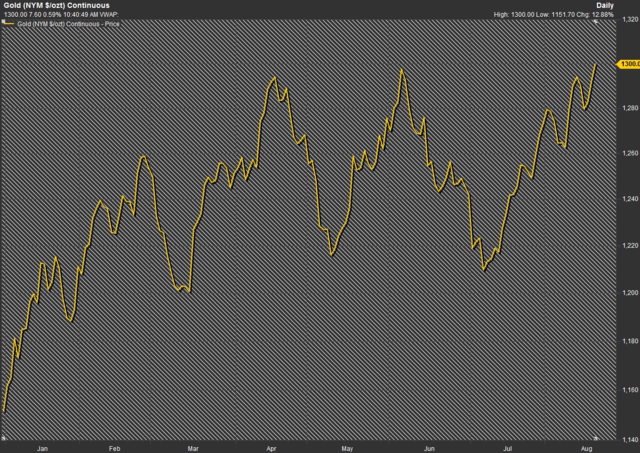Image resolution: width=640 pixels, height=453 pixels.
Task: Click the 'Apr' month label on the time axis
Action: point(271,449)
